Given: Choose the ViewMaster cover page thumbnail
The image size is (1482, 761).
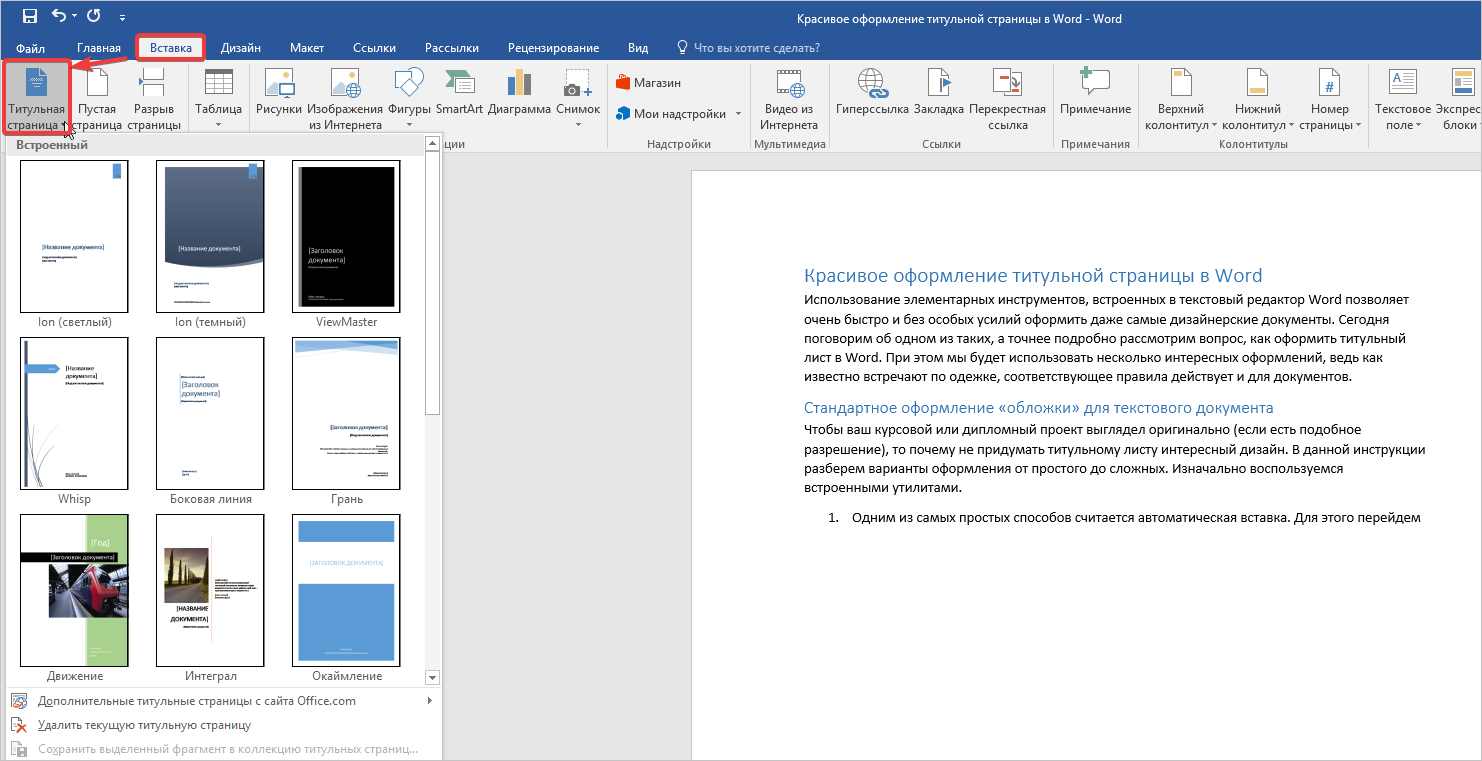Looking at the screenshot, I should tap(346, 237).
